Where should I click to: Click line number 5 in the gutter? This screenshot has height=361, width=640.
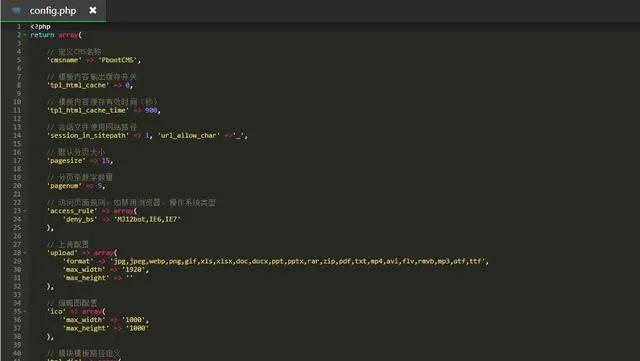click(19, 60)
